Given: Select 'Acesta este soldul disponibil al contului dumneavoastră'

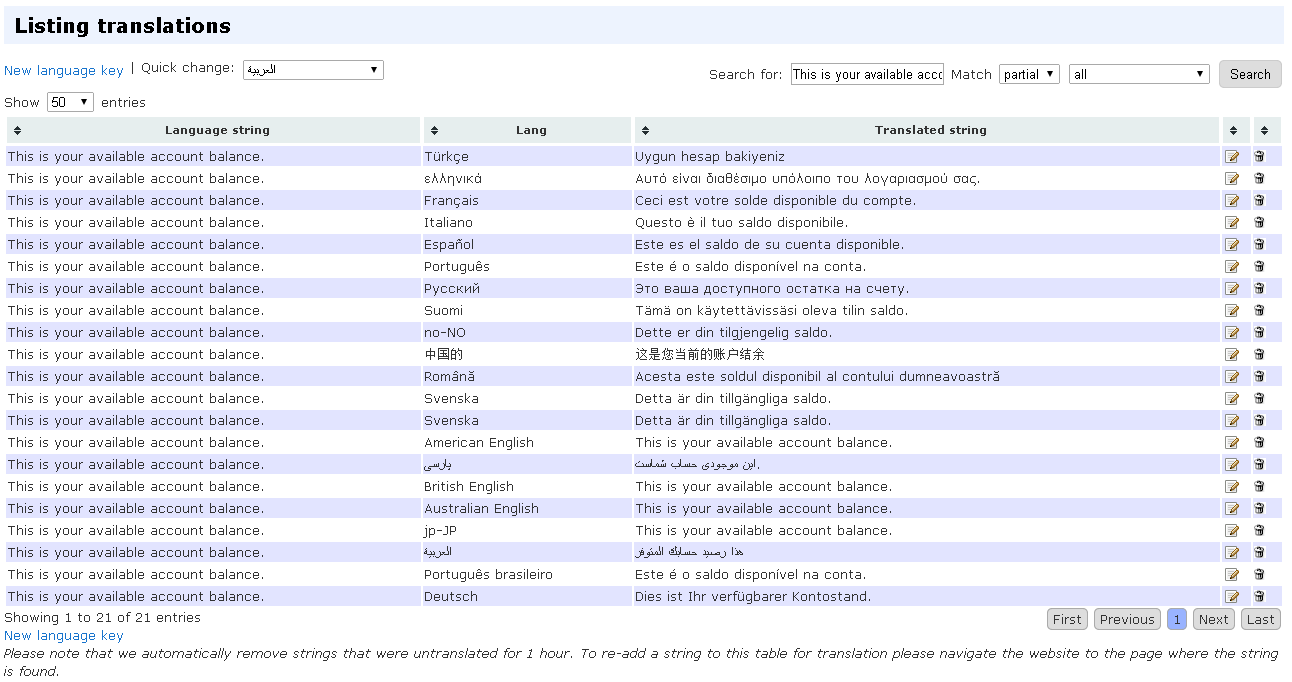Looking at the screenshot, I should pos(817,377).
